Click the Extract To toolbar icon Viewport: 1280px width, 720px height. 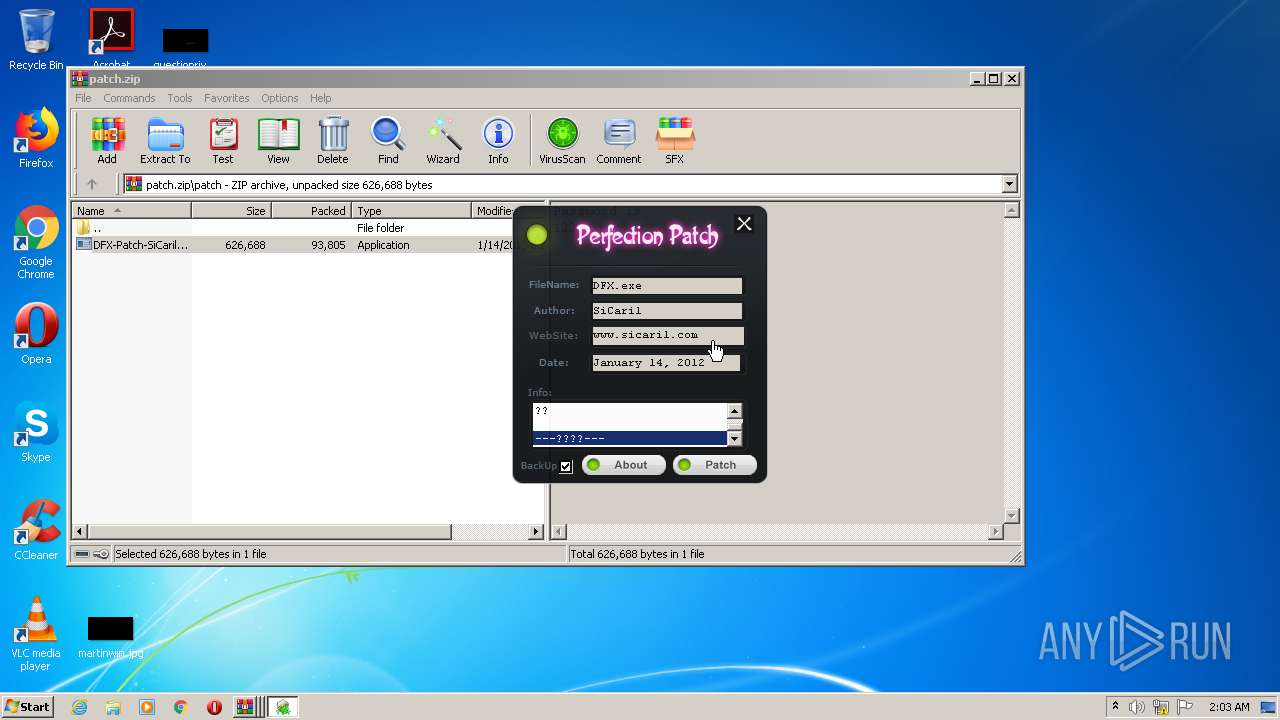point(165,140)
